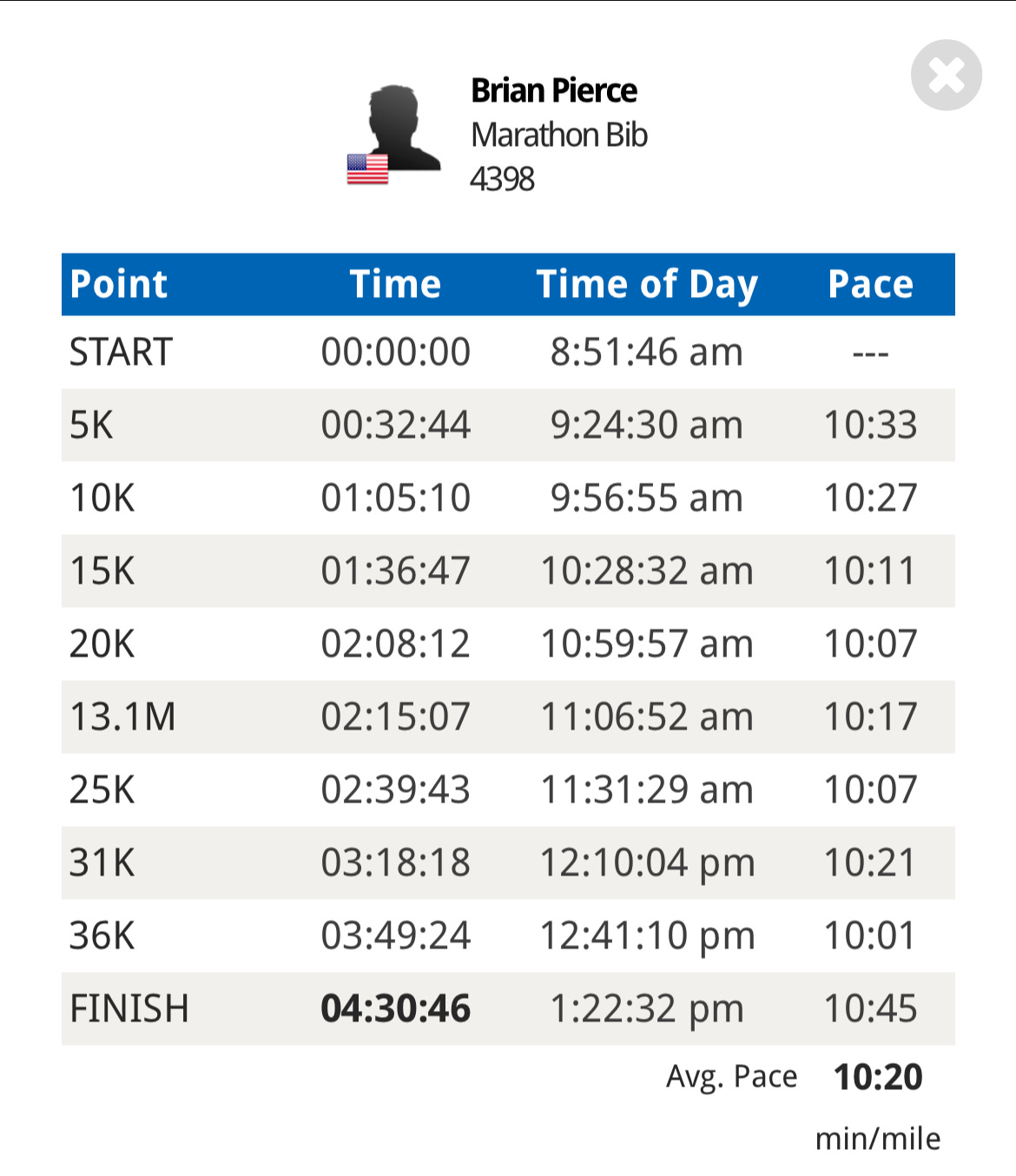Click the runner silhouette avatar

402,128
